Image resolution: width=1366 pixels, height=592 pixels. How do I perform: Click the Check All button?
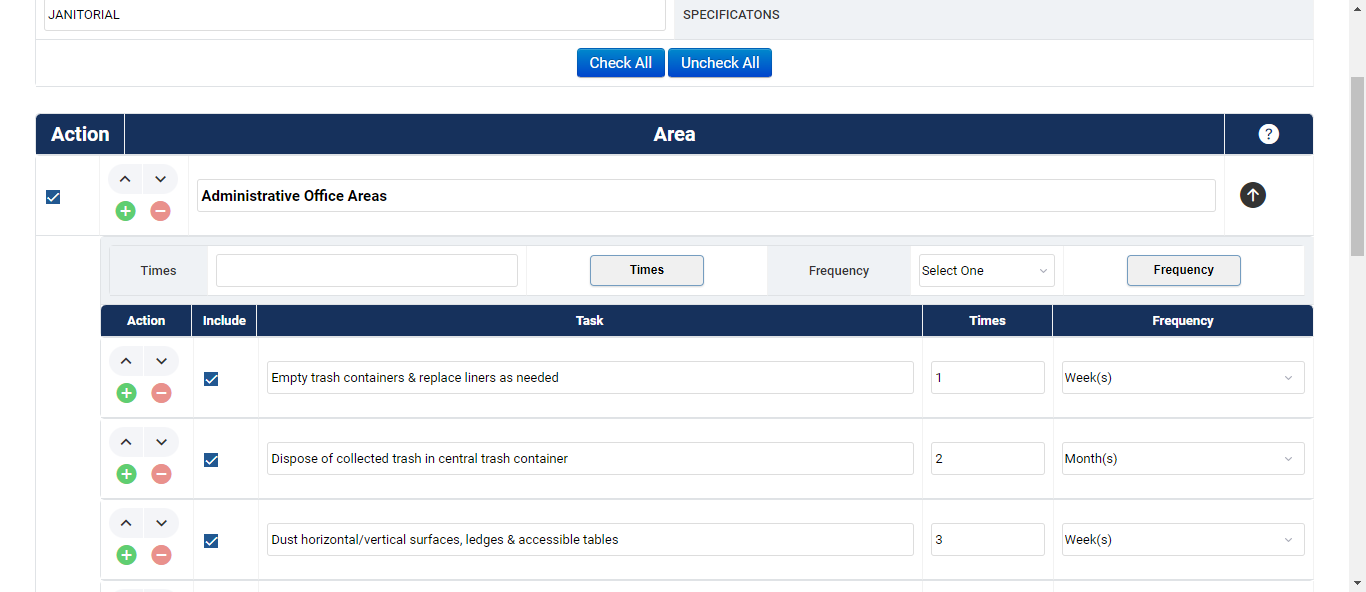[620, 63]
